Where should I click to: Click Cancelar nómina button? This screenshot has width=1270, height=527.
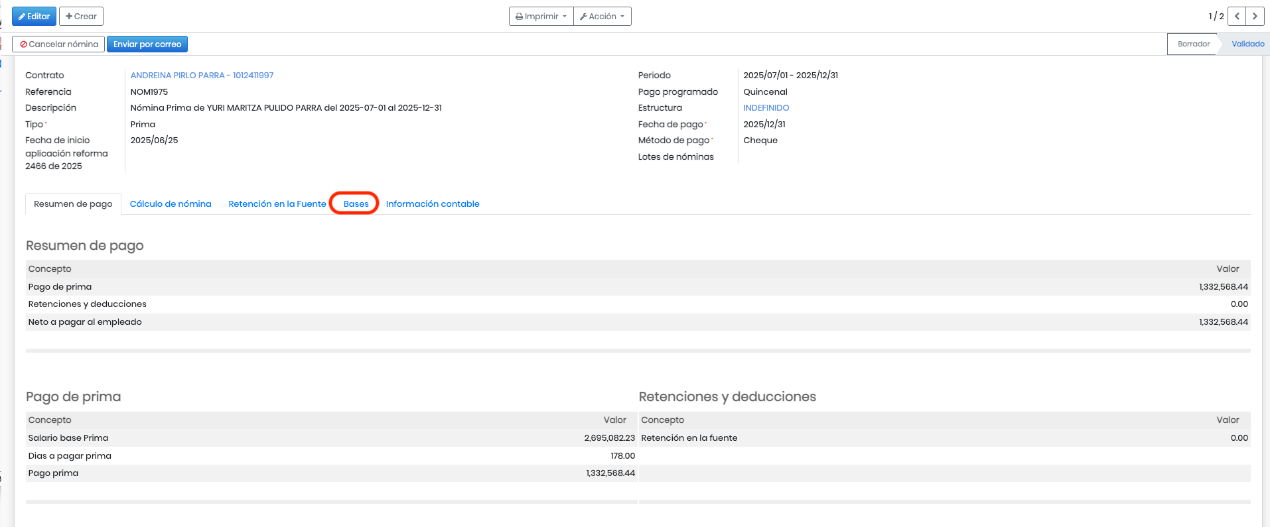click(x=58, y=44)
